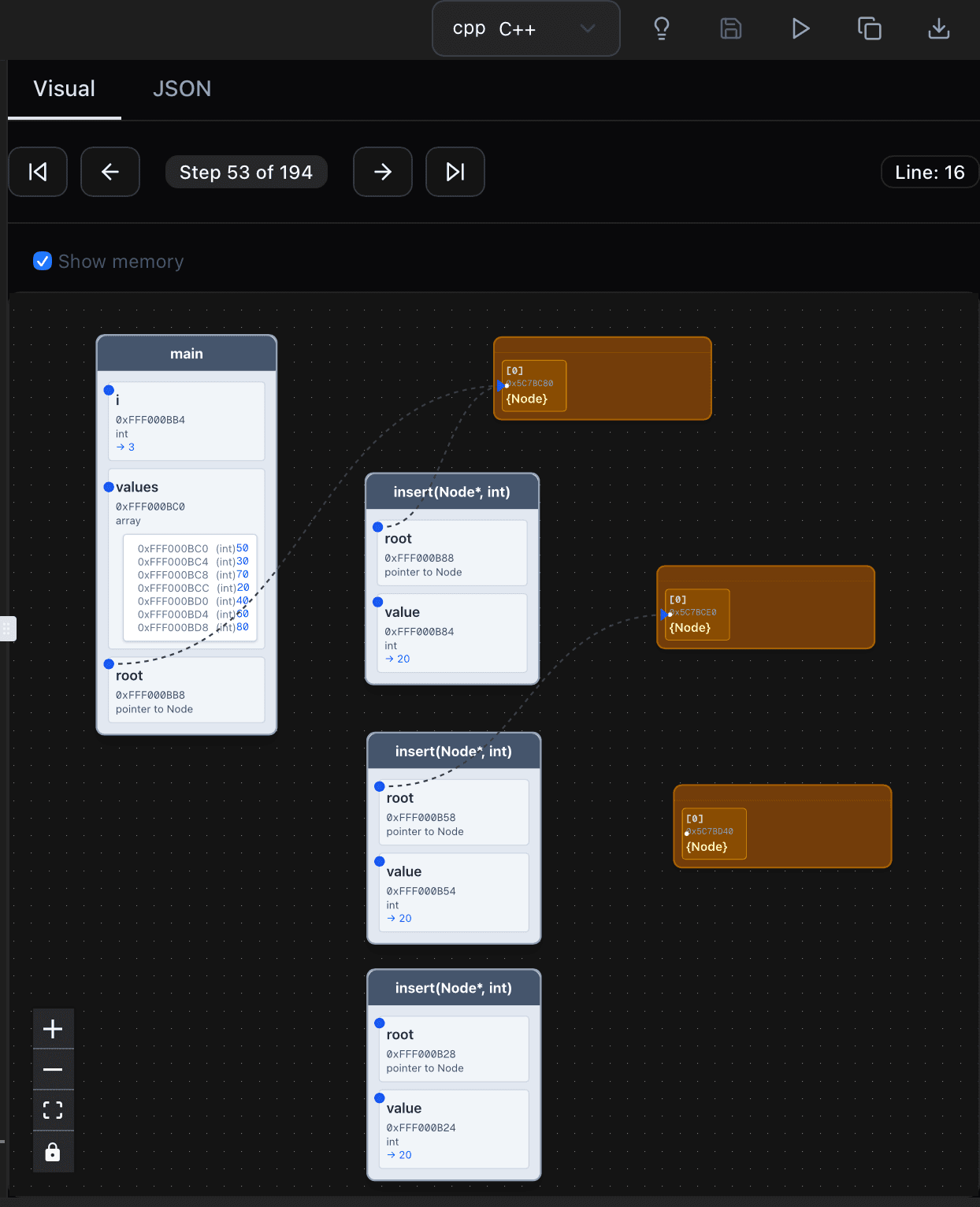Click array entry 0xFFF000BC8 with value 70
Image resolution: width=980 pixels, height=1207 pixels.
tap(193, 575)
